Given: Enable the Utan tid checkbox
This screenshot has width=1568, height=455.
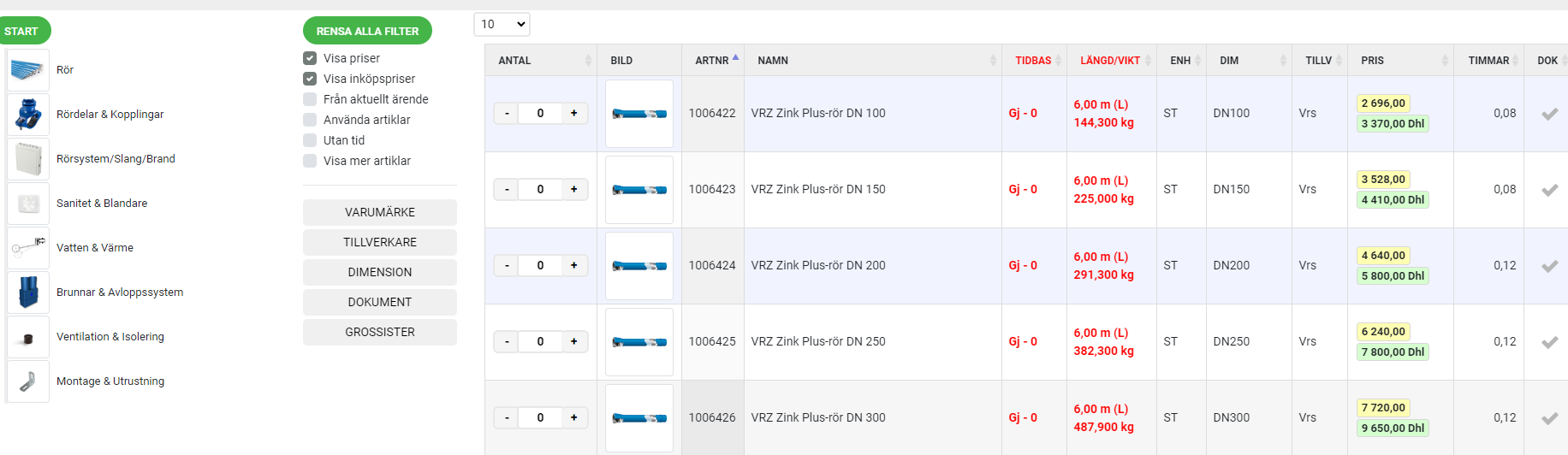Looking at the screenshot, I should pyautogui.click(x=310, y=140).
